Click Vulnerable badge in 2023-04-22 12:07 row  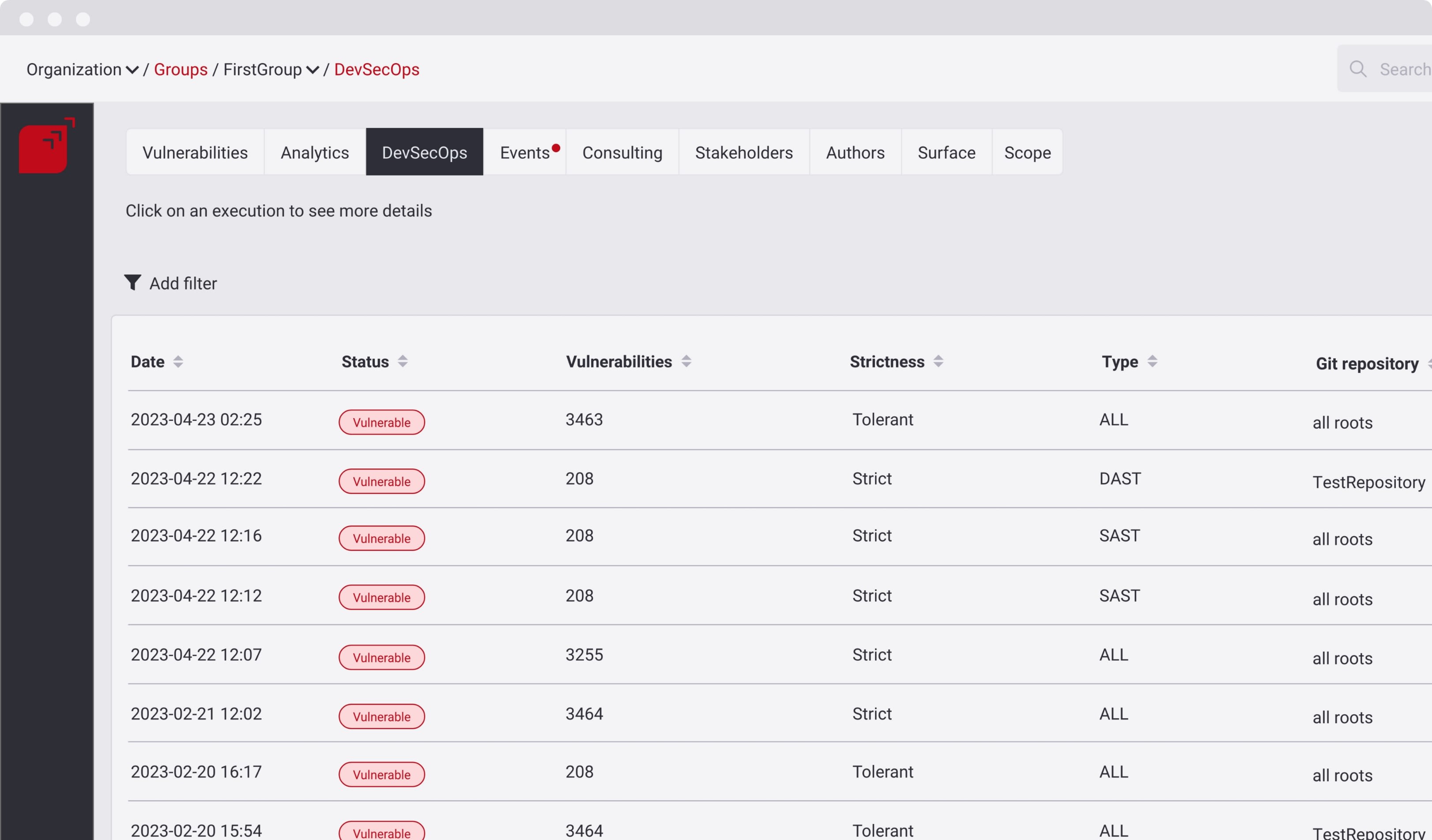click(382, 657)
